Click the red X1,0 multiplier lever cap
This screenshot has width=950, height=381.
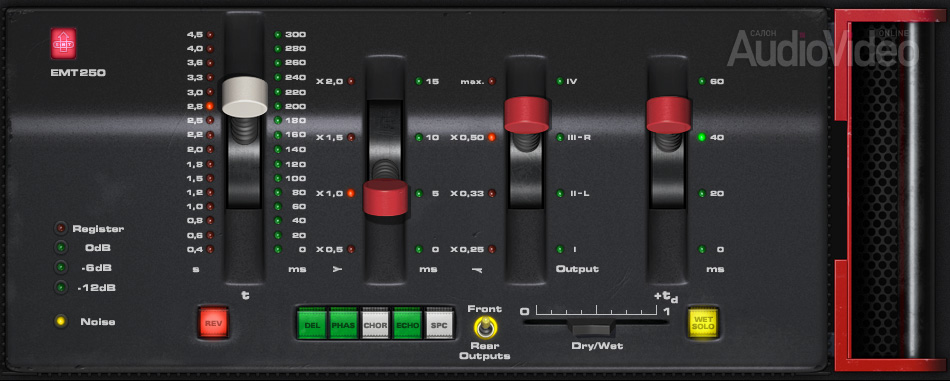pyautogui.click(x=386, y=197)
